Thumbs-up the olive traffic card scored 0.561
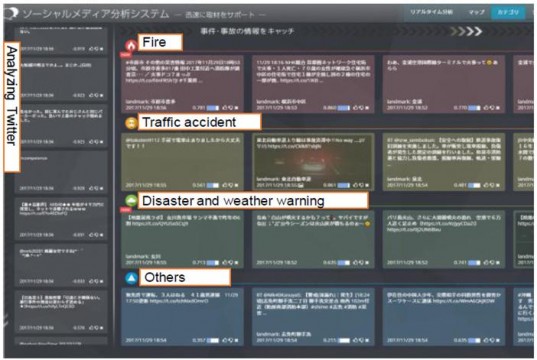This screenshot has height=360, width=537. click(225, 185)
